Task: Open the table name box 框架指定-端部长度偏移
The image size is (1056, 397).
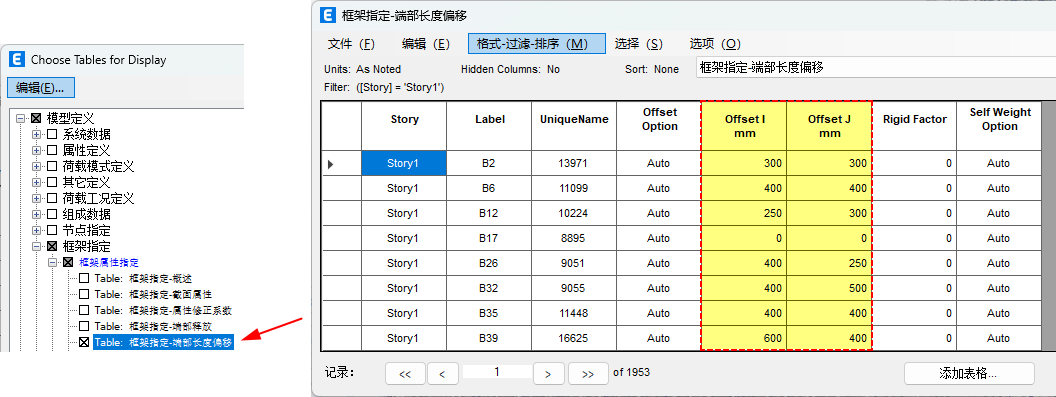Action: click(x=876, y=67)
